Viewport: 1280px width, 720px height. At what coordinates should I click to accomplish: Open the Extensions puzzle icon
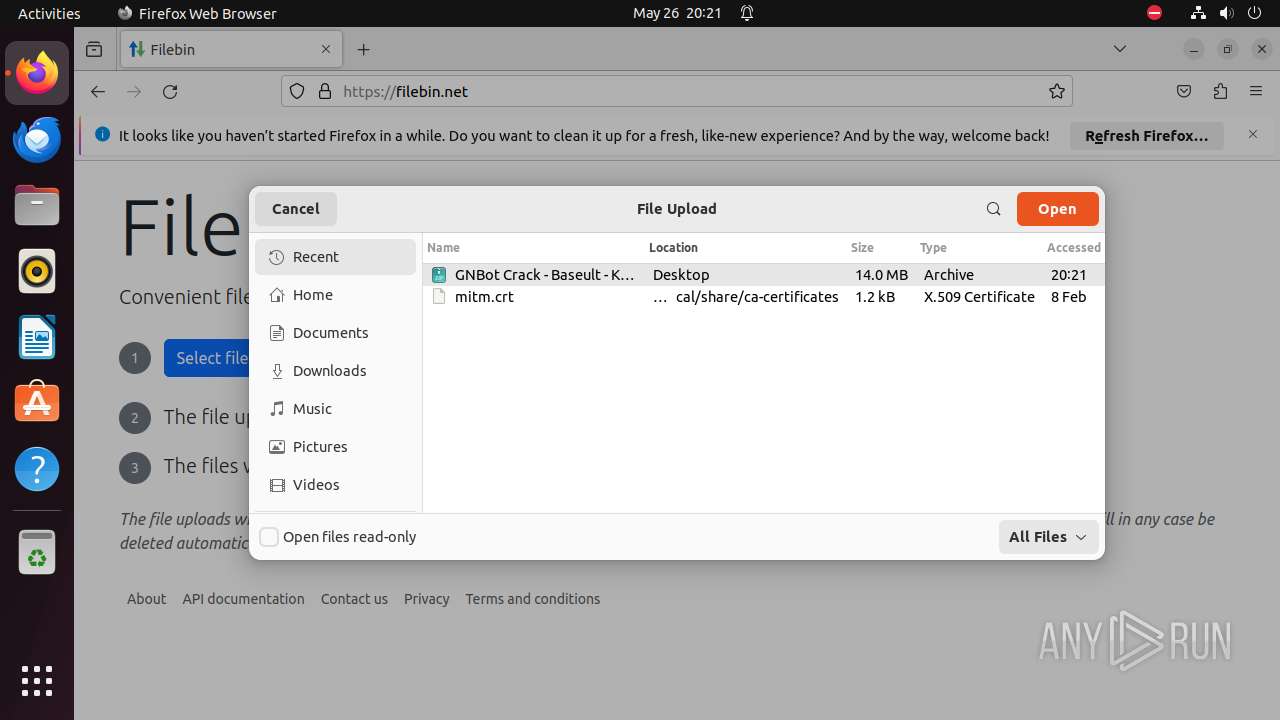point(1220,91)
